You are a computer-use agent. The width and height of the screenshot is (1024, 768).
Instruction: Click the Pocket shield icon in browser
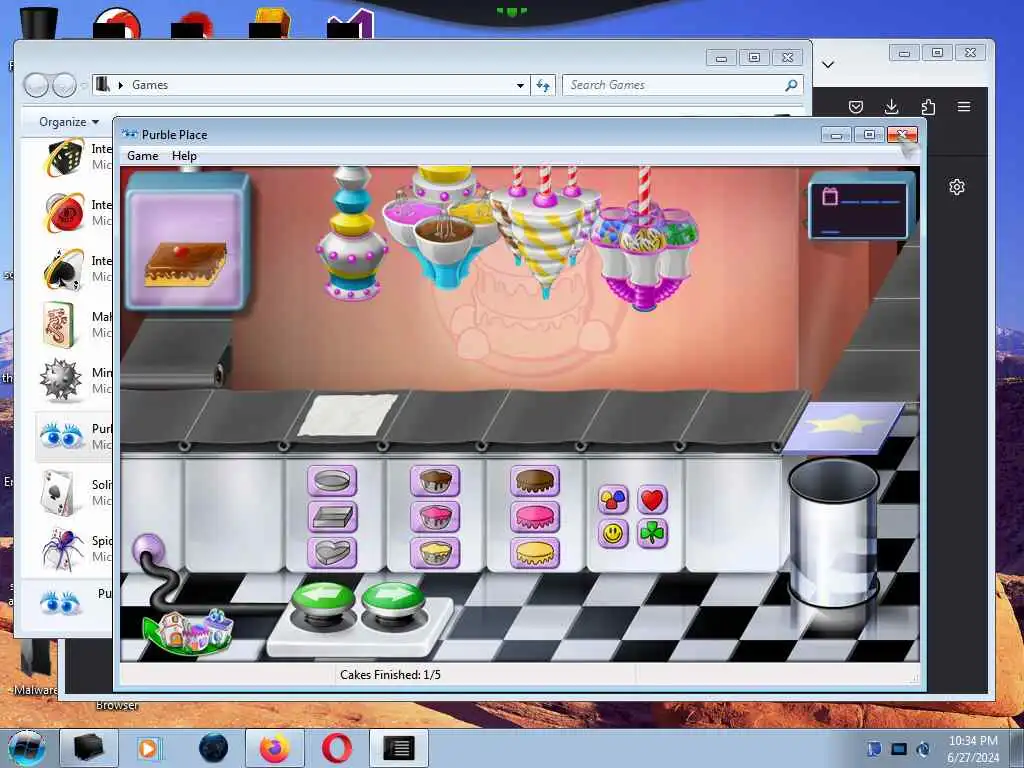[856, 106]
